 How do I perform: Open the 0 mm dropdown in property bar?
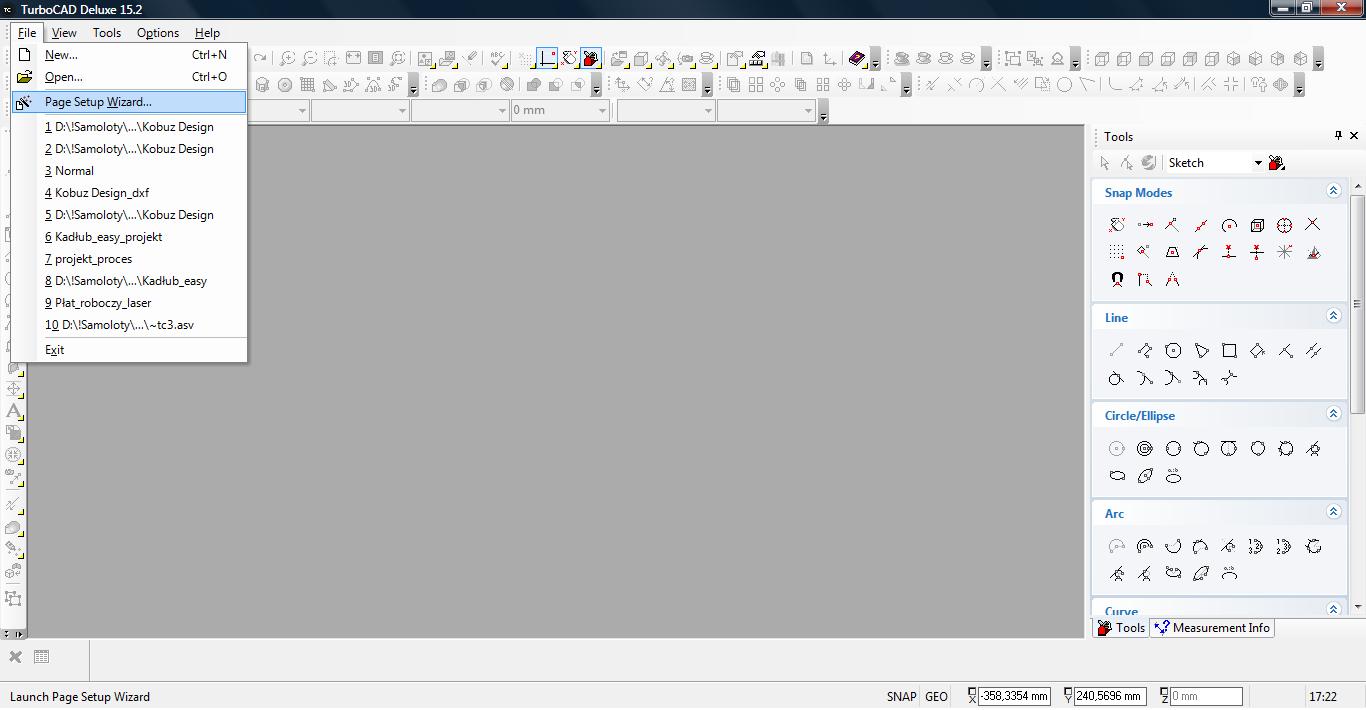pyautogui.click(x=602, y=111)
